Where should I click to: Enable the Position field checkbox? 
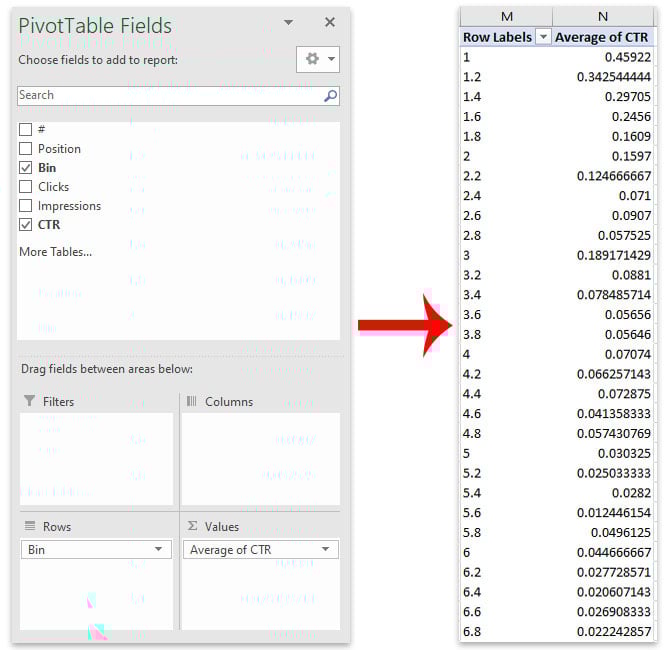26,148
